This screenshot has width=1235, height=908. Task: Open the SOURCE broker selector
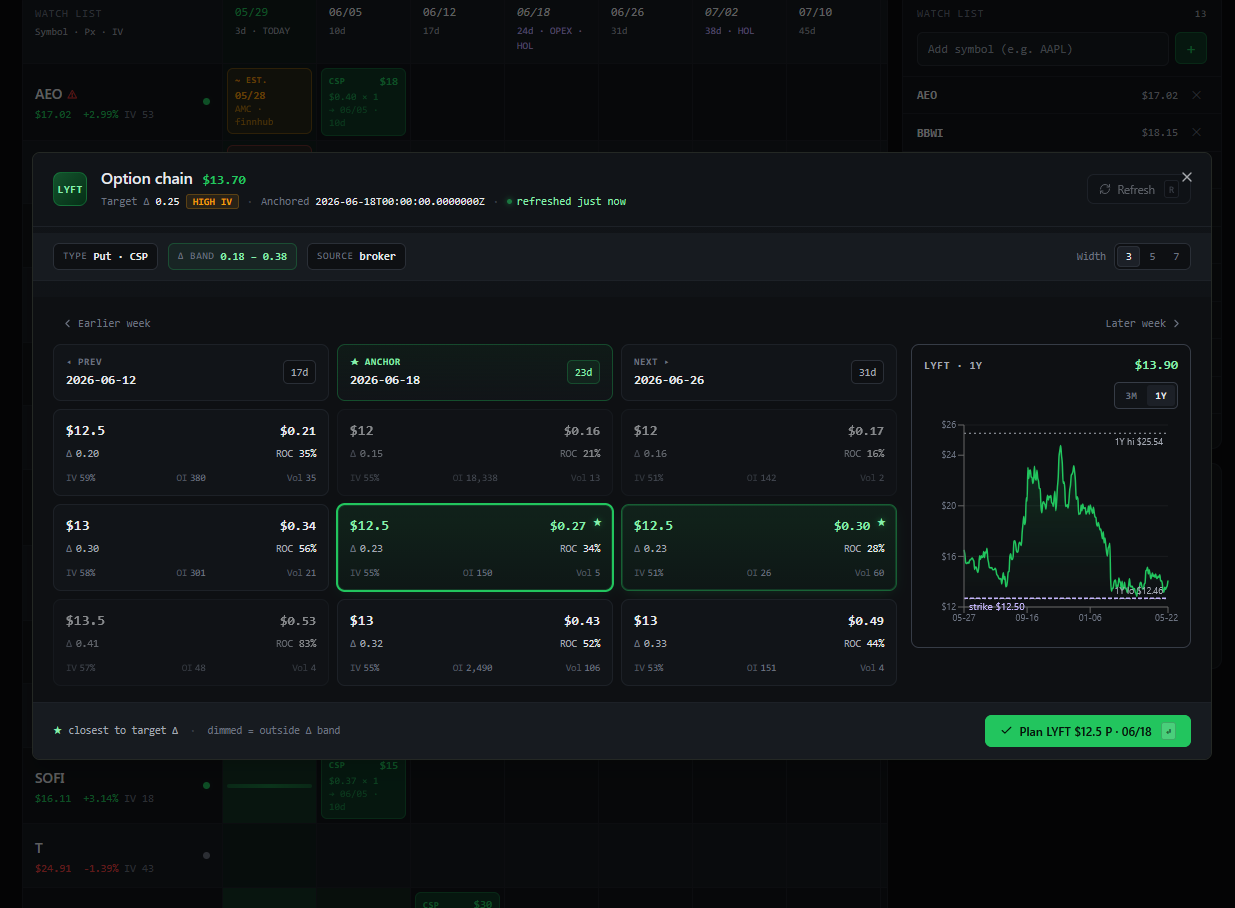356,256
